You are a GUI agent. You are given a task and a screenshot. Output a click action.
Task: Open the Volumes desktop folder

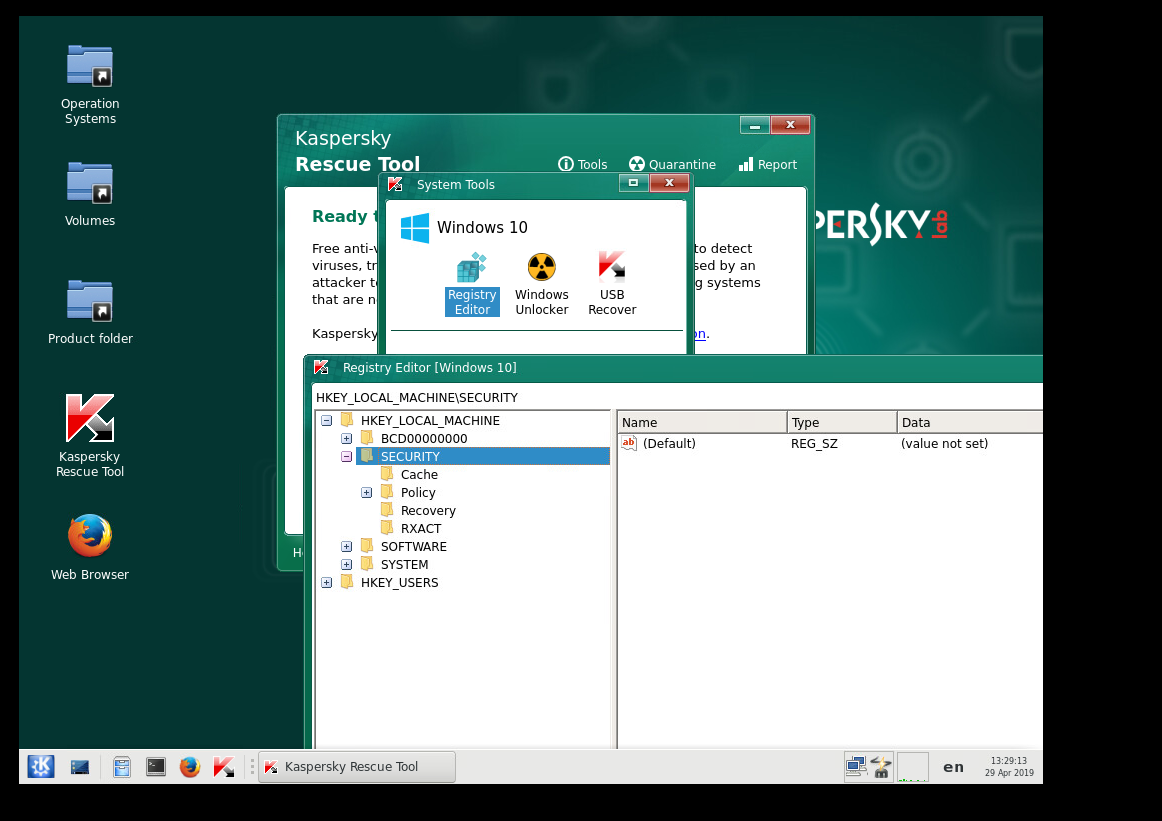pyautogui.click(x=90, y=193)
